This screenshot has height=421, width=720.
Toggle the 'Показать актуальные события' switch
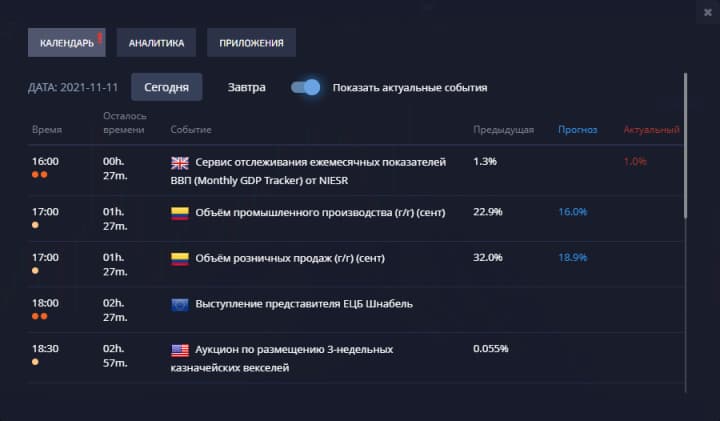(x=306, y=87)
